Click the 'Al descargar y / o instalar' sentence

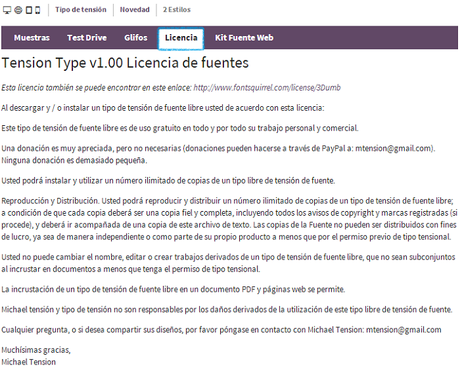pyautogui.click(x=163, y=108)
